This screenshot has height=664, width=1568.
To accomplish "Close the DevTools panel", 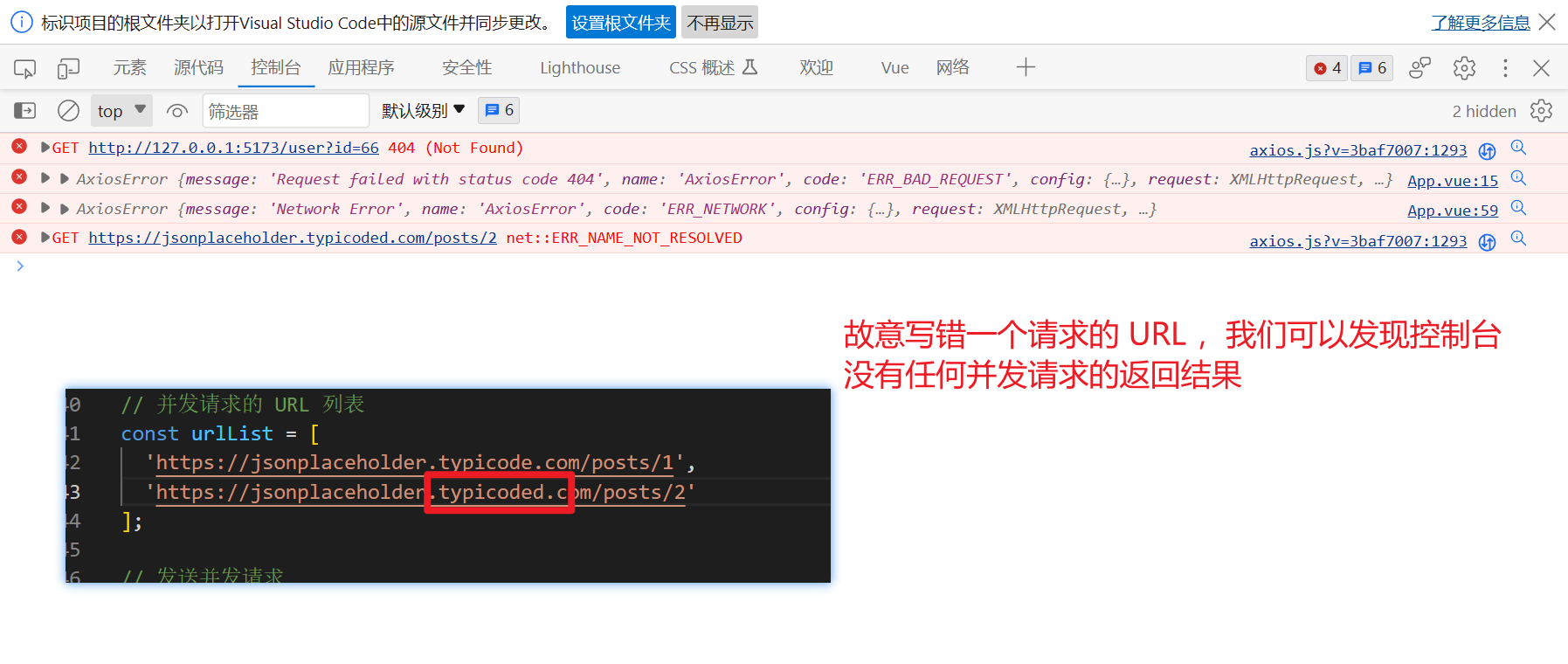I will click(1542, 68).
